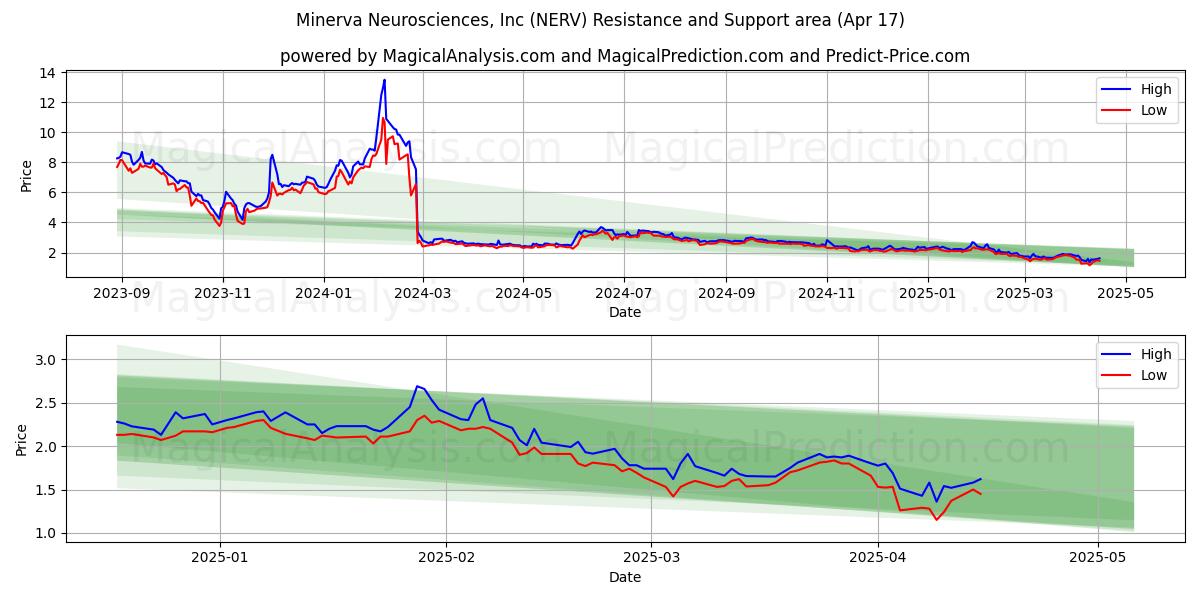Click 'Low' in the bottom chart legend
This screenshot has width=1200, height=600.
pyautogui.click(x=1154, y=374)
